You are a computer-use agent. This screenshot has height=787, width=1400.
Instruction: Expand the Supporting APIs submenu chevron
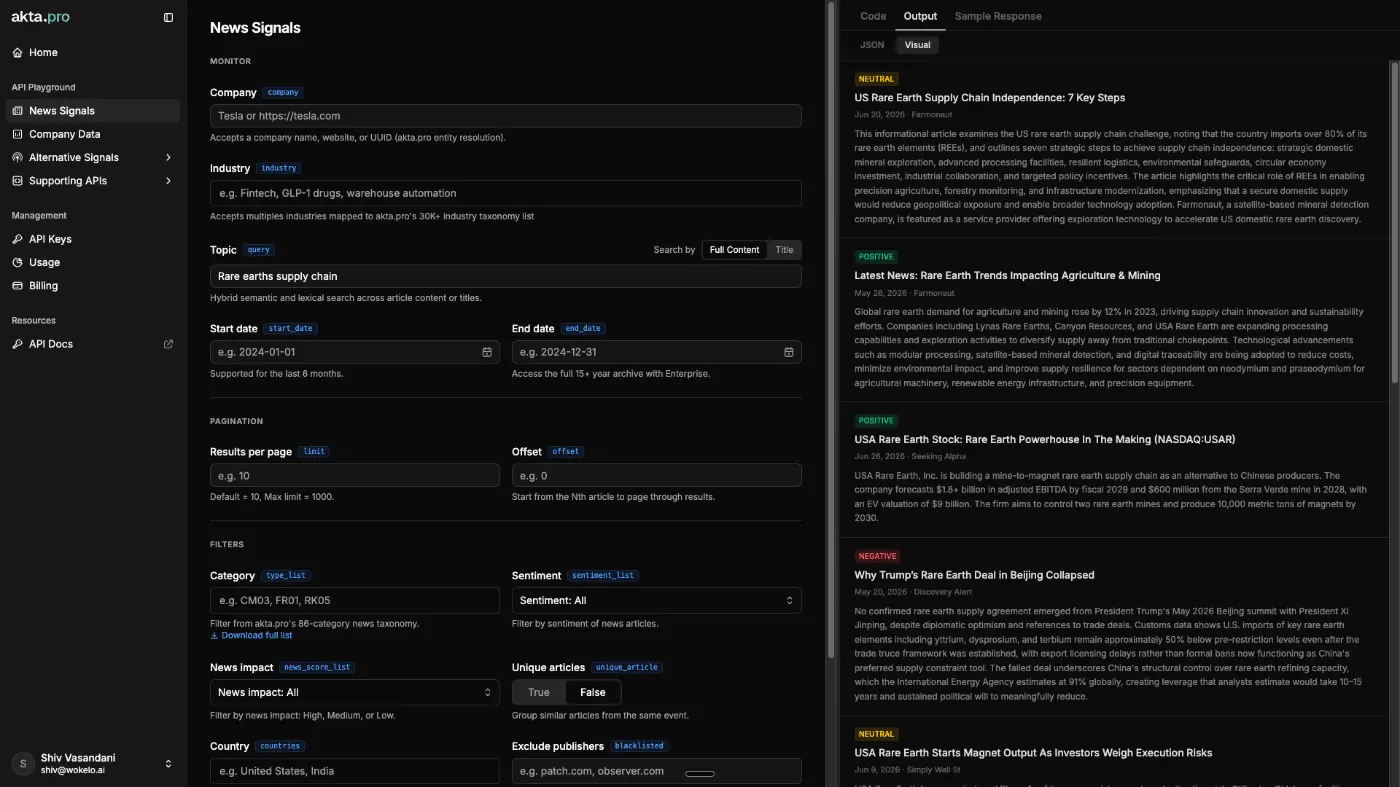point(168,181)
